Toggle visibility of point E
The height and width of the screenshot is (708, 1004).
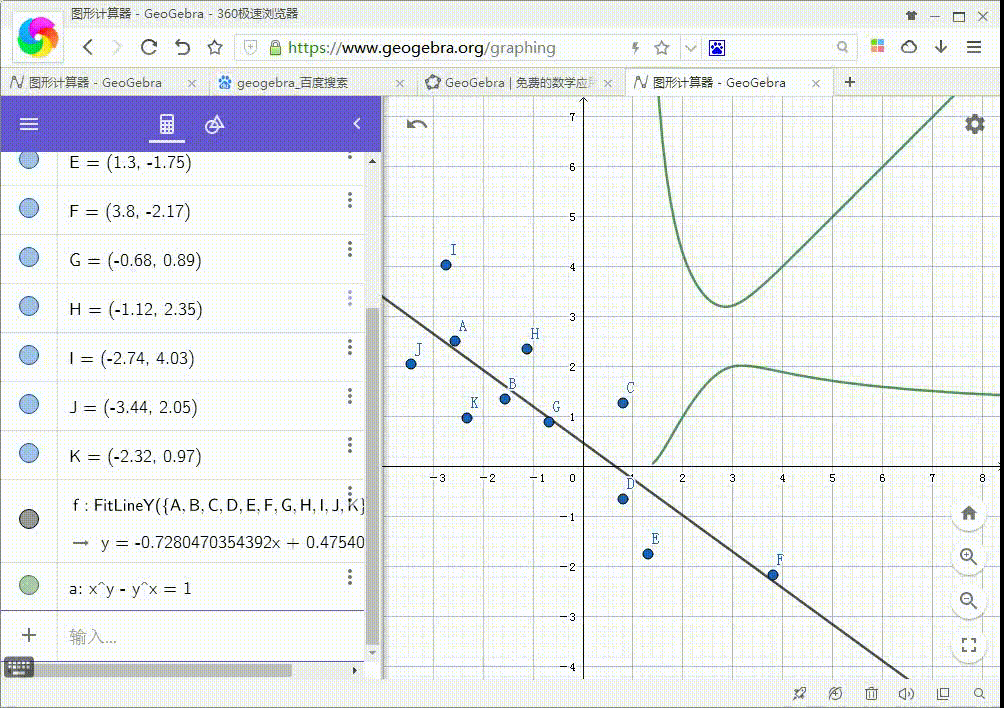[x=29, y=159]
